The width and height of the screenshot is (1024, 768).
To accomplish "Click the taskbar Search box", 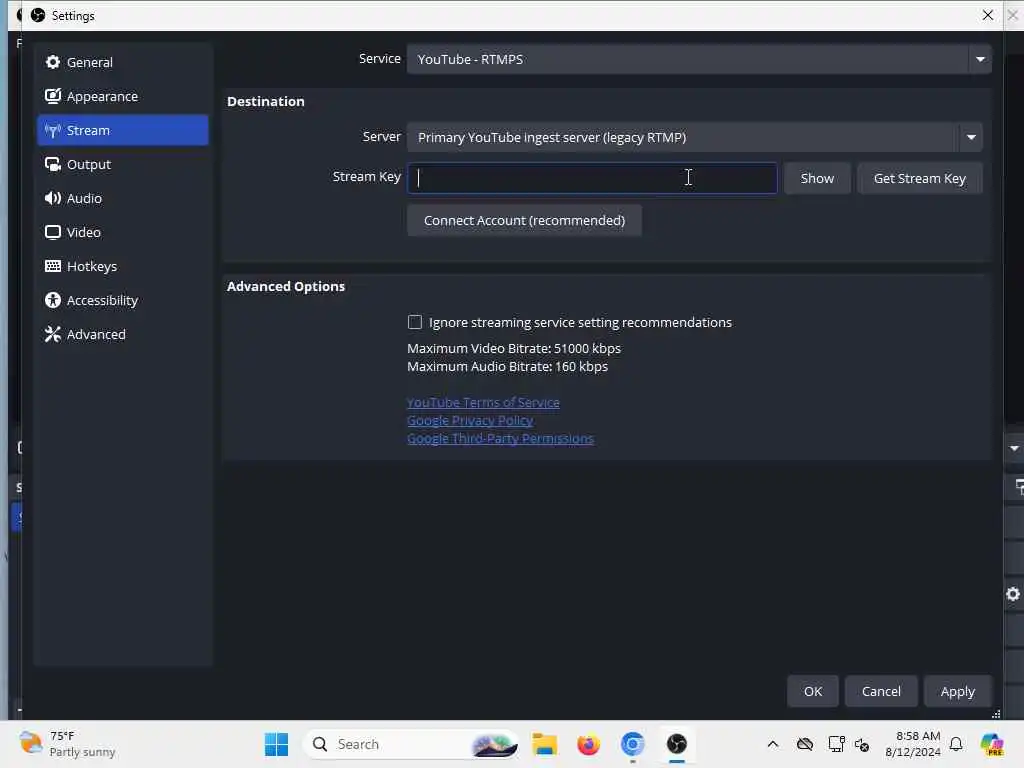I will 411,744.
